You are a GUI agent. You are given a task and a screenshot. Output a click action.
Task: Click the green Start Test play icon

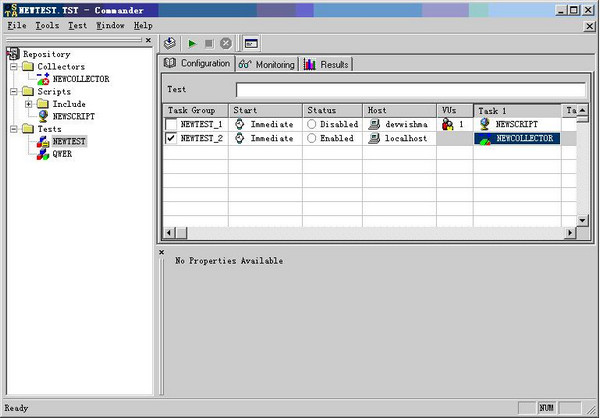pyautogui.click(x=192, y=44)
